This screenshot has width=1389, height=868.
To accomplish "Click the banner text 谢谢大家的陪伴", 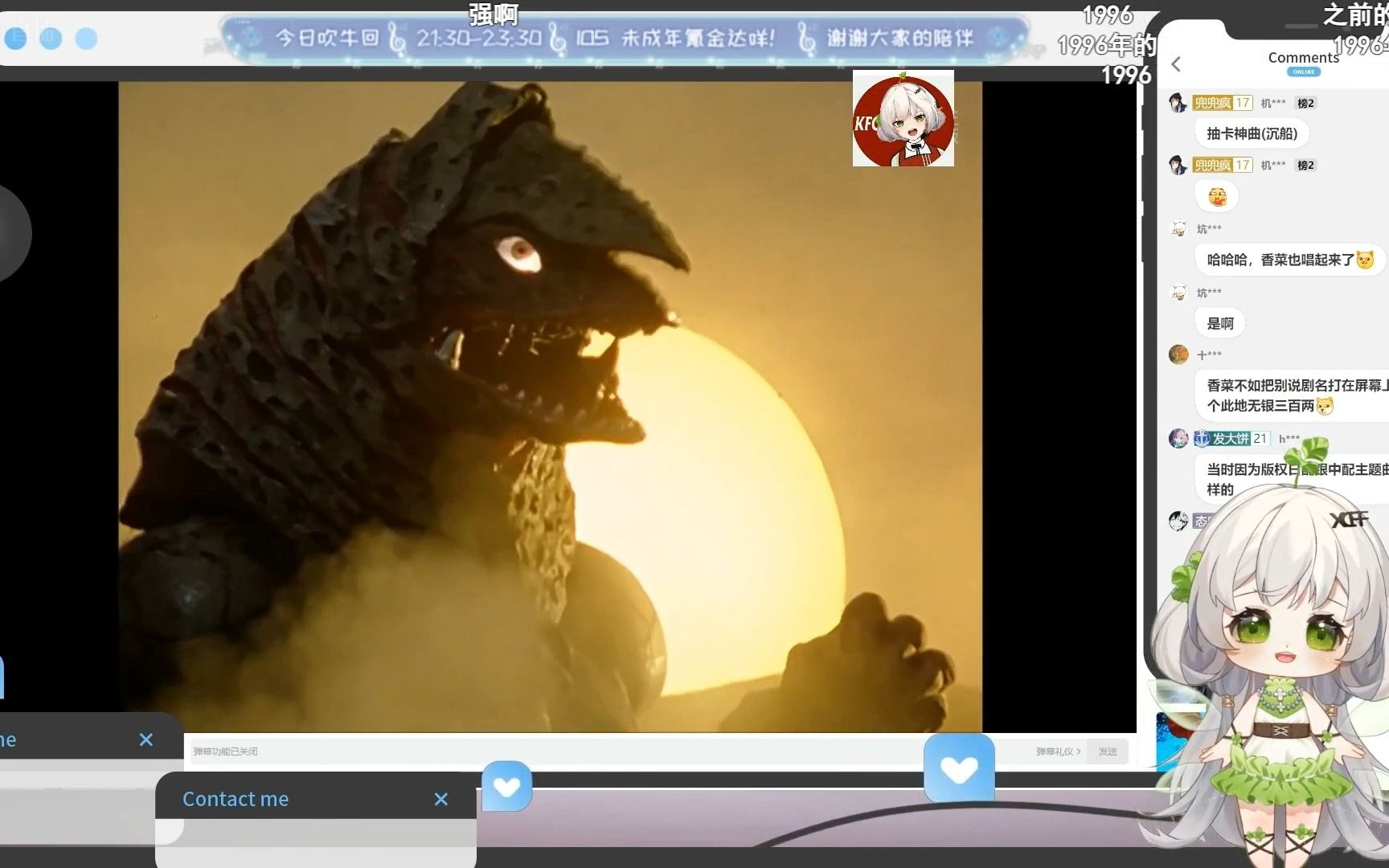I will 900,38.
